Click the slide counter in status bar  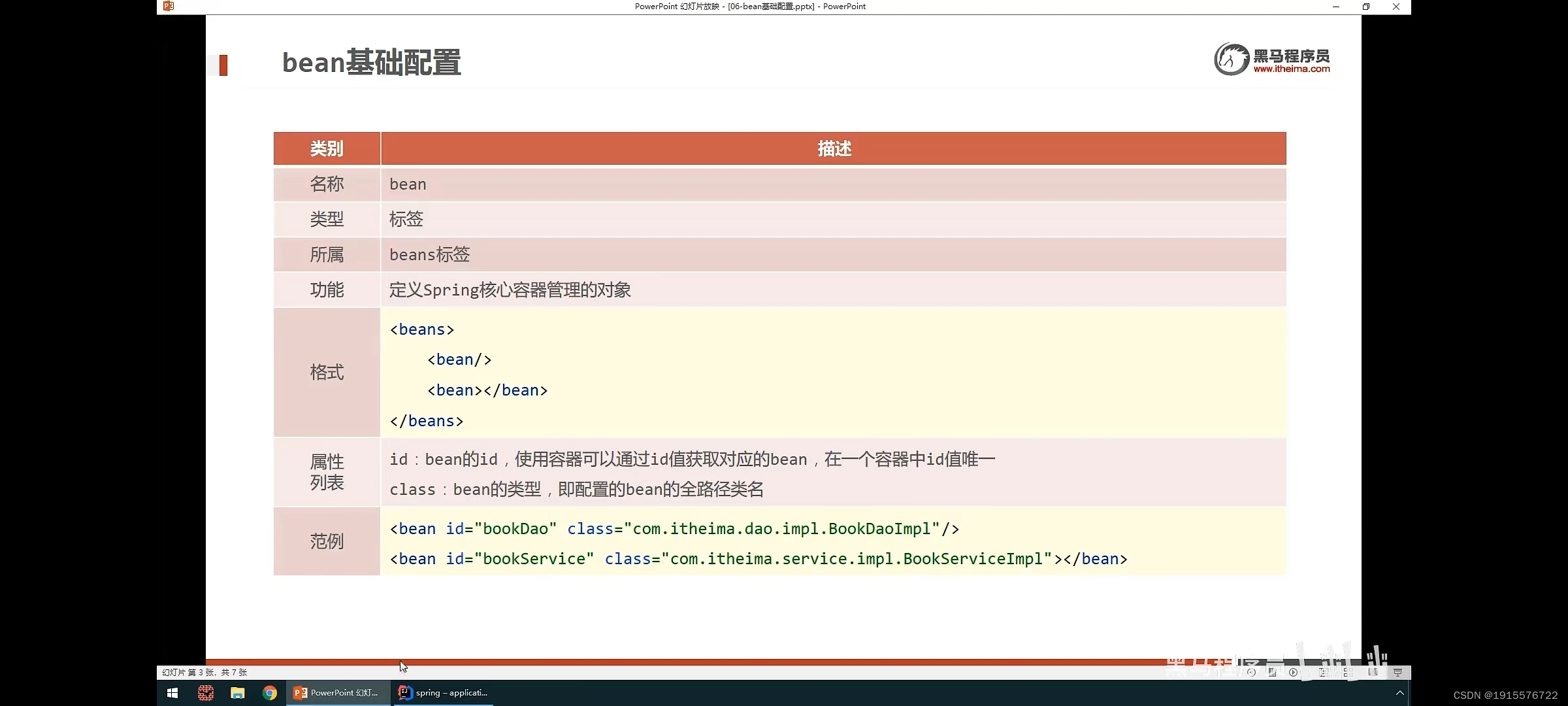point(204,672)
